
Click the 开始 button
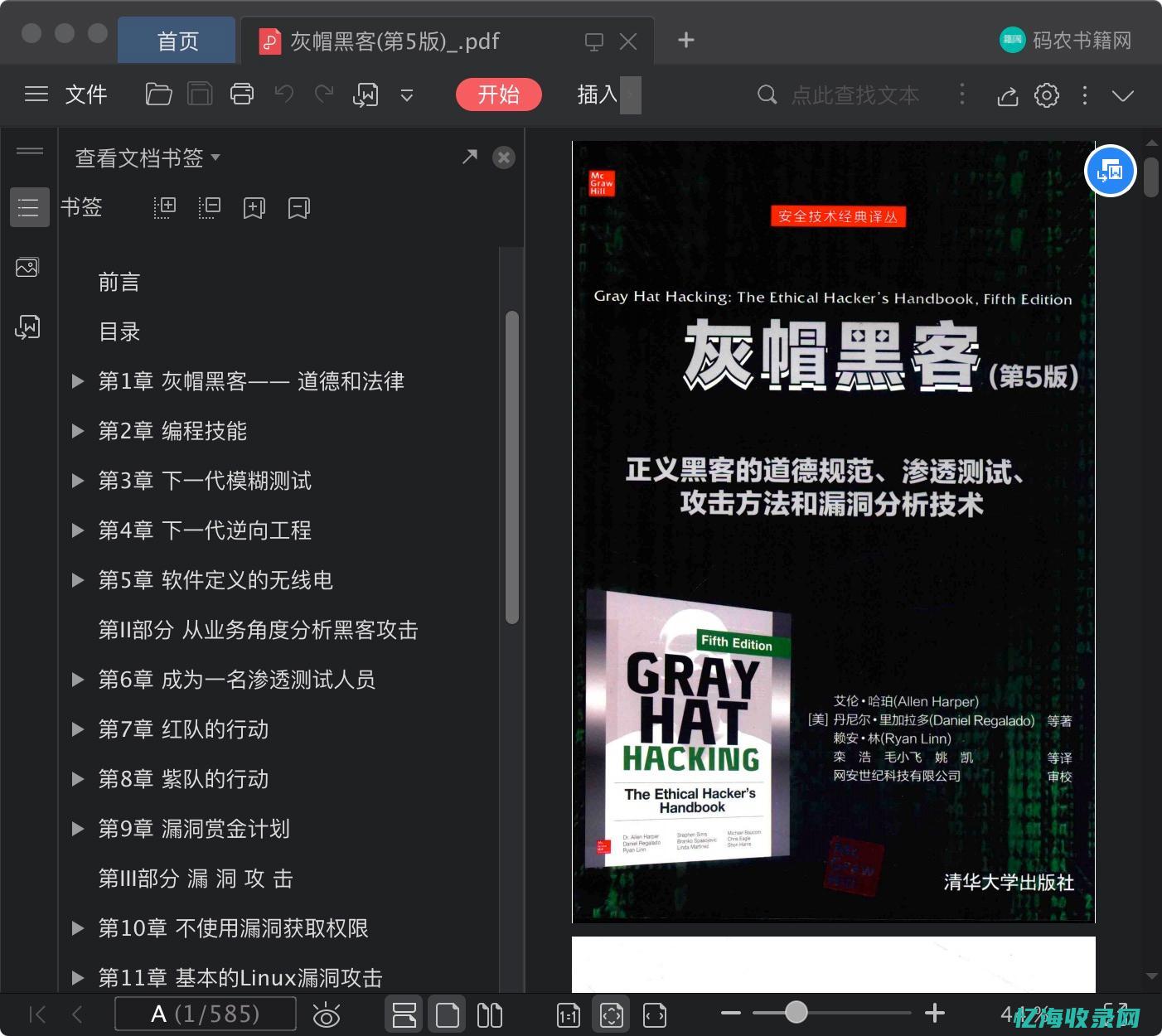(x=498, y=94)
